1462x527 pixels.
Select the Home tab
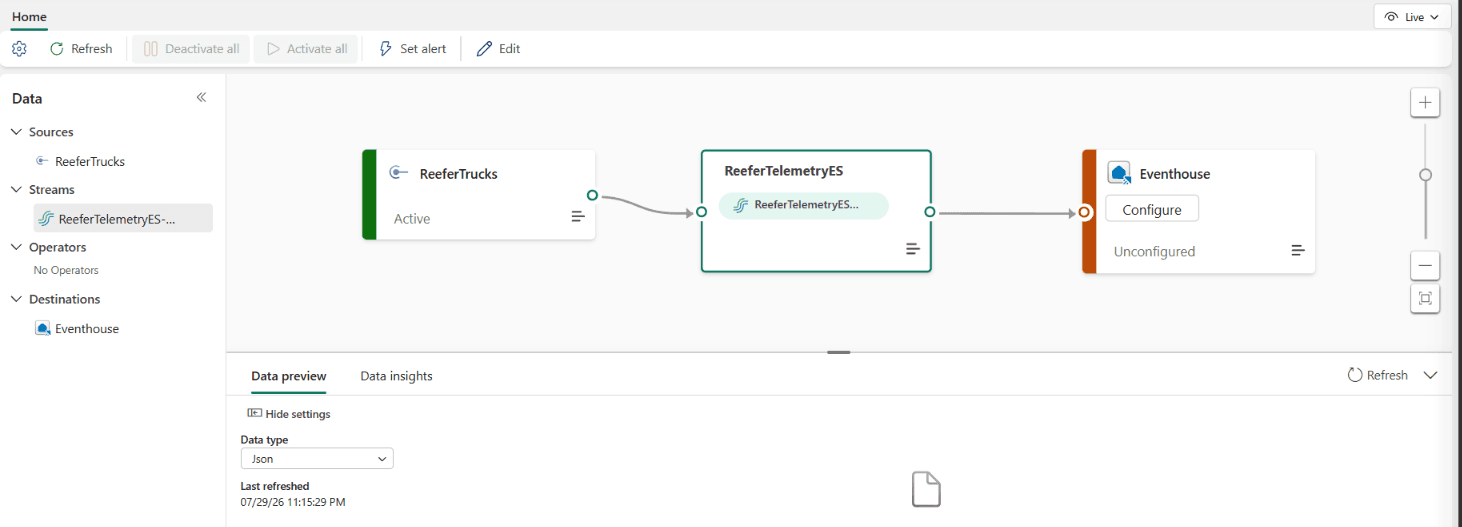(x=29, y=16)
